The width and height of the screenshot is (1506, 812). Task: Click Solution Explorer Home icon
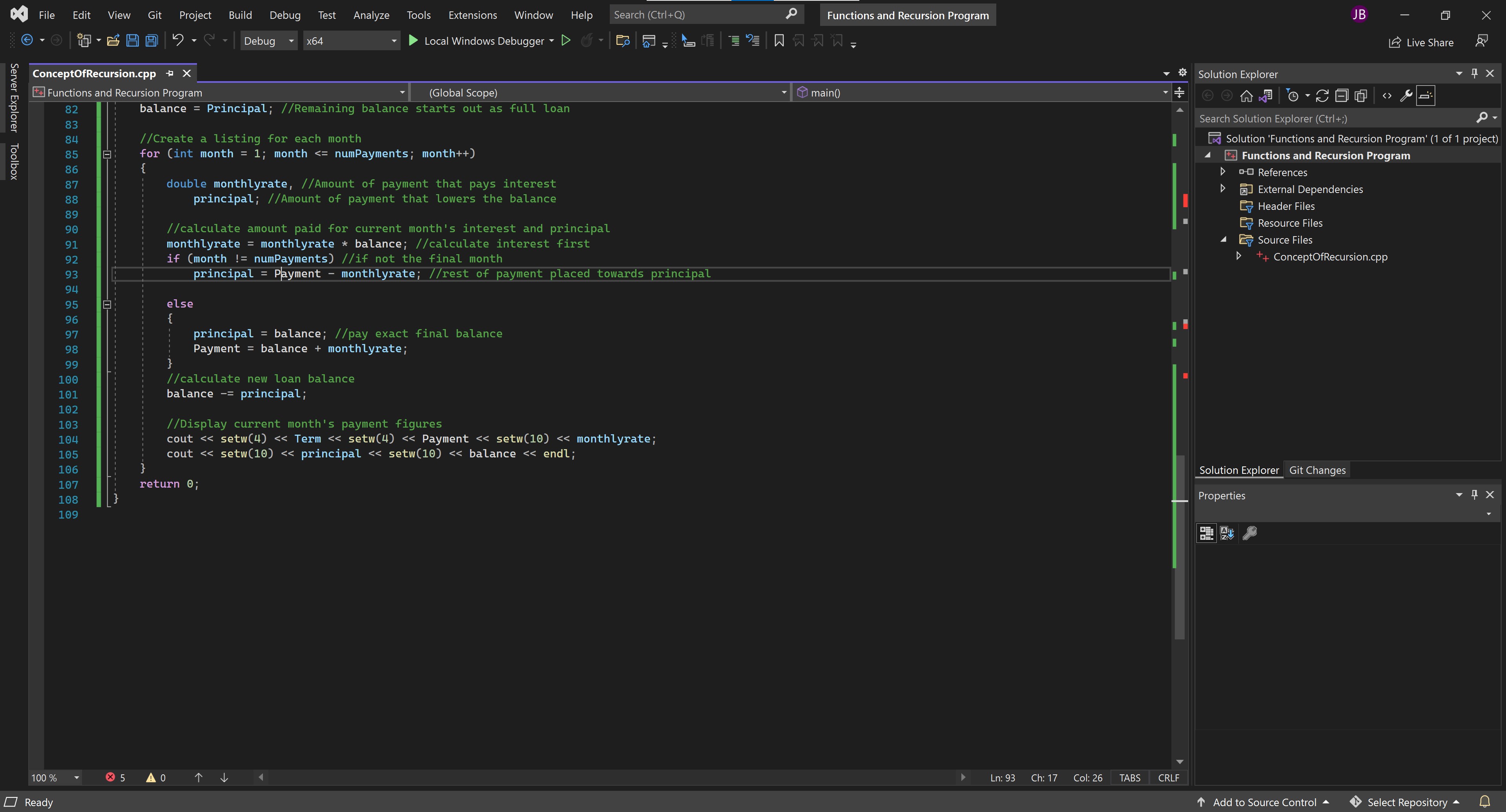click(x=1246, y=96)
